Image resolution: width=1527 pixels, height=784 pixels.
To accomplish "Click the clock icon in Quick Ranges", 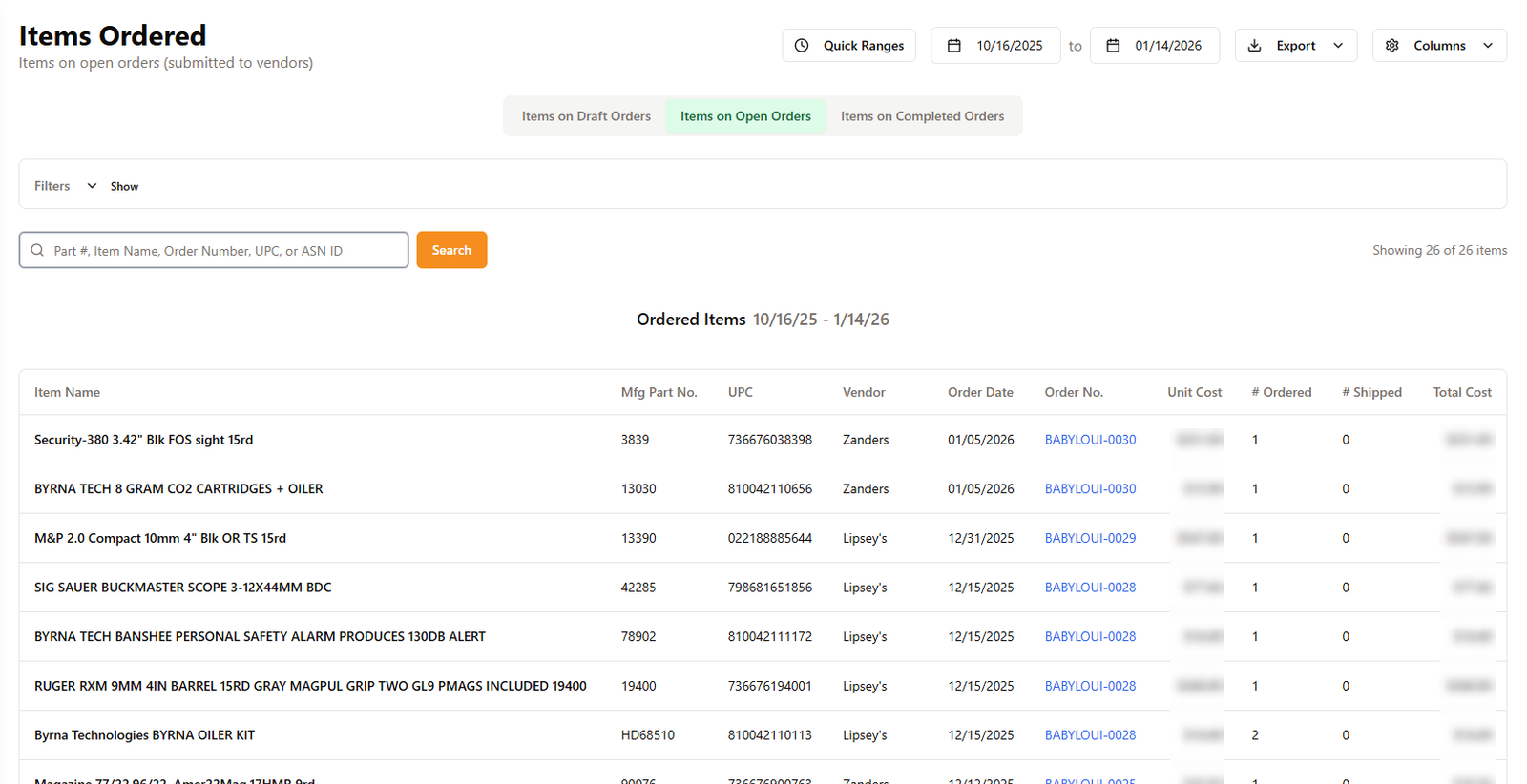I will click(x=802, y=46).
